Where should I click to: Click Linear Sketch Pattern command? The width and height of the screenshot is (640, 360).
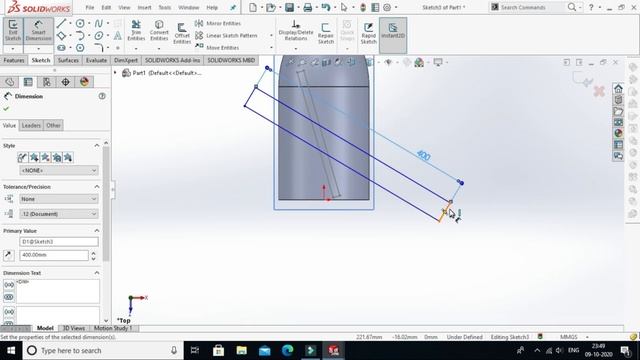[227, 36]
